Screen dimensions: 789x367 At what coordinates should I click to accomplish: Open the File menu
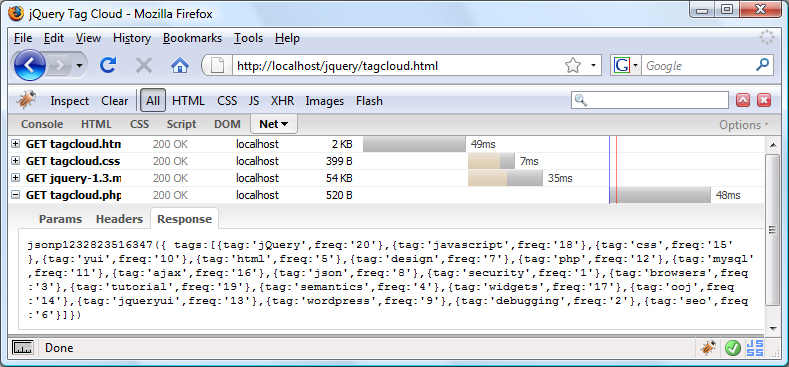(x=23, y=38)
